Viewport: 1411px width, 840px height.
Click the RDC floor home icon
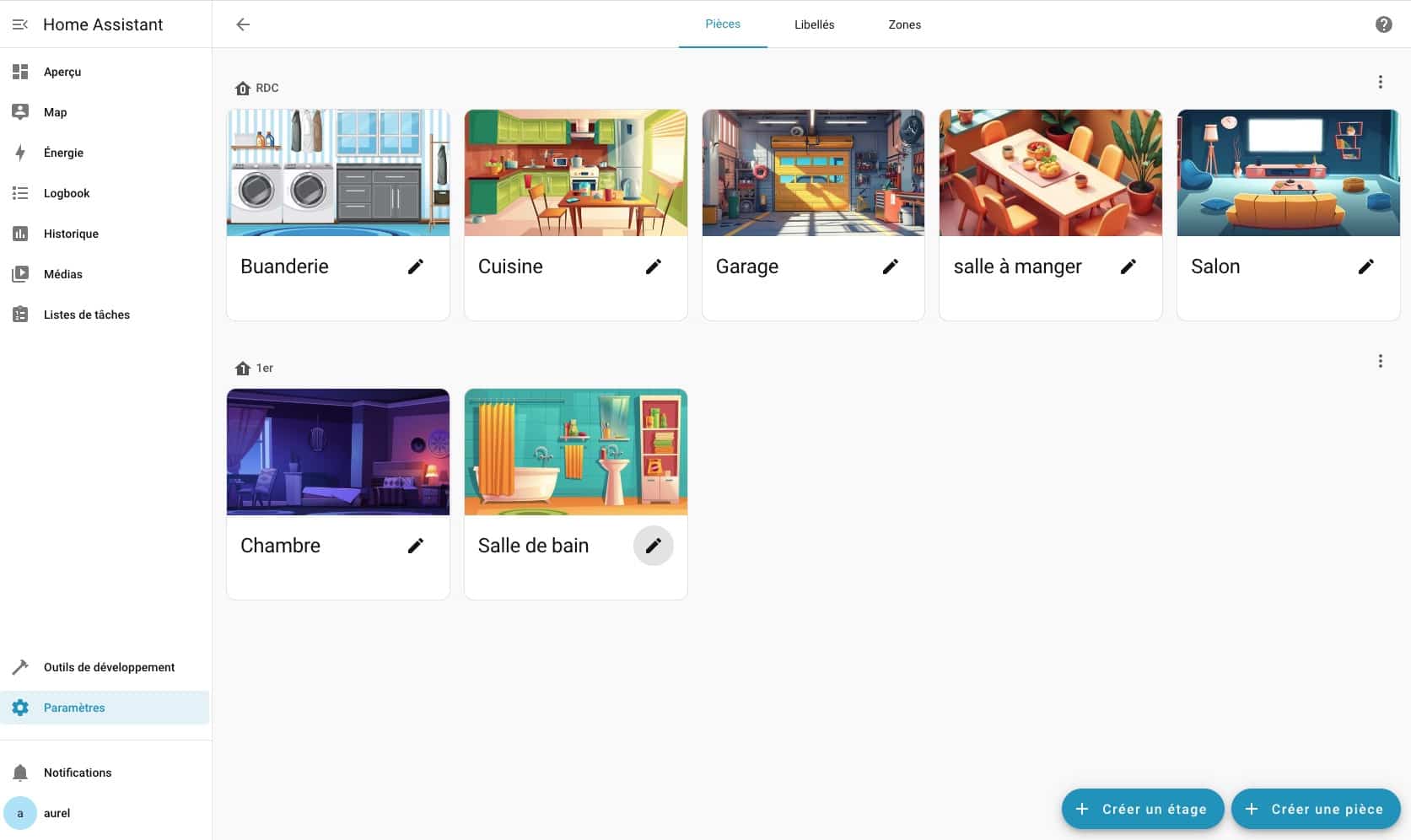(243, 89)
